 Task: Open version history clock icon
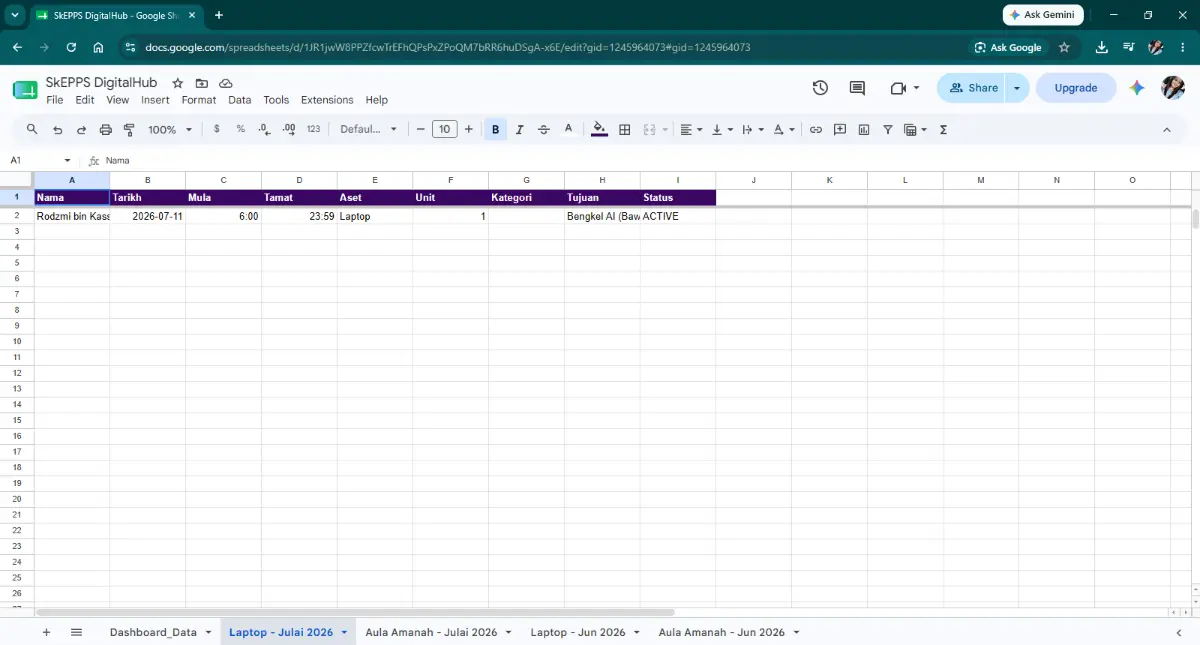pyautogui.click(x=820, y=88)
